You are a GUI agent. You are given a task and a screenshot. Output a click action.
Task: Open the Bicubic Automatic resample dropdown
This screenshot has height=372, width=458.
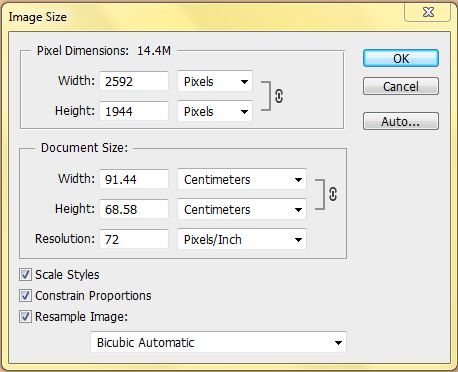pos(219,342)
